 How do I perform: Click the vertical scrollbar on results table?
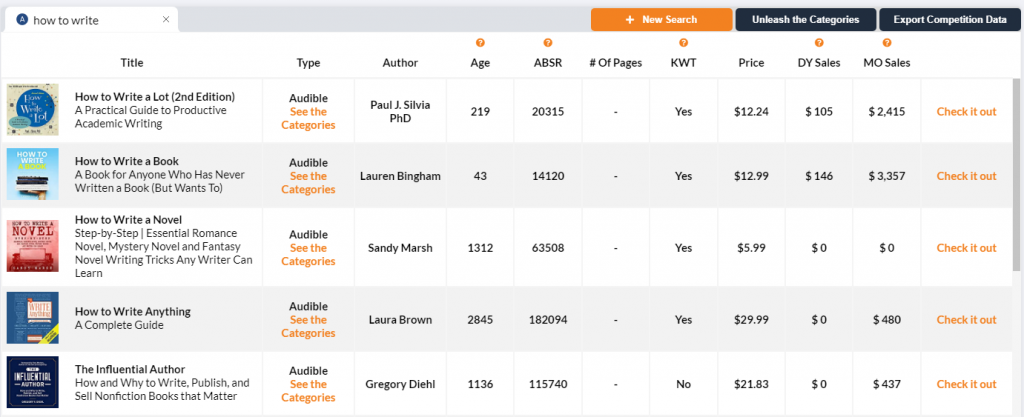click(1017, 200)
